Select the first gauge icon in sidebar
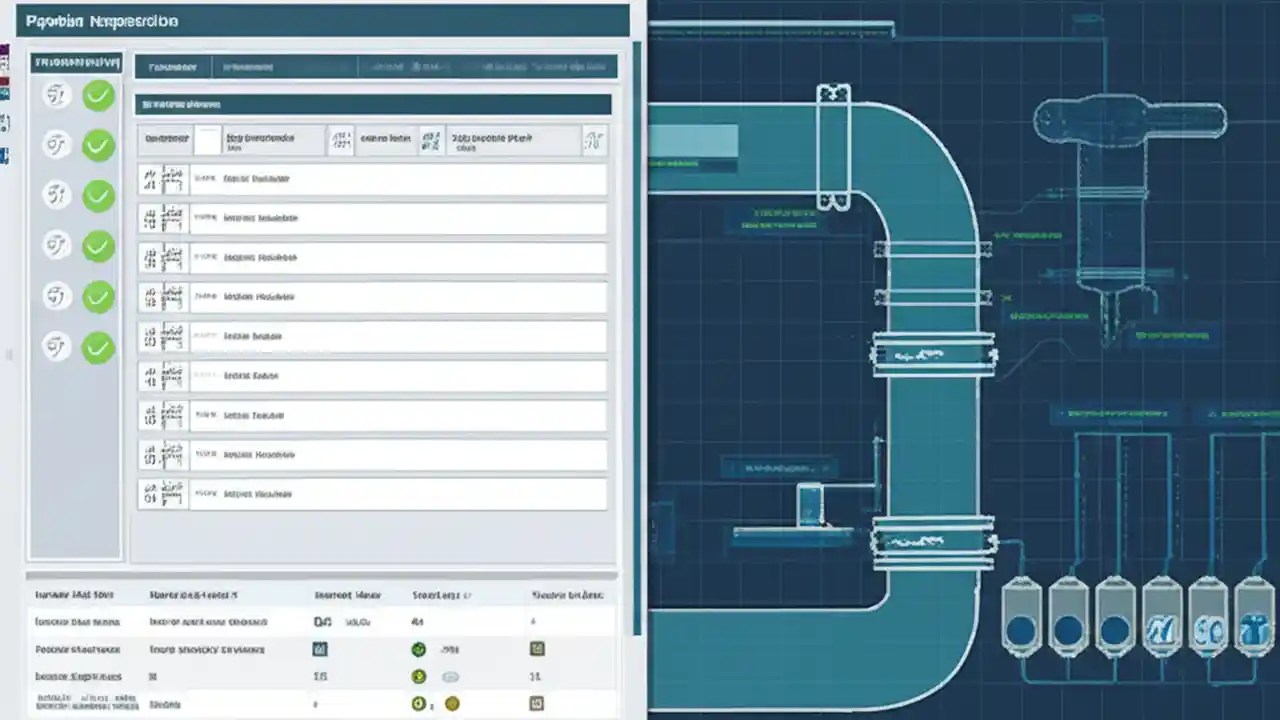Image resolution: width=1280 pixels, height=720 pixels. [x=56, y=94]
